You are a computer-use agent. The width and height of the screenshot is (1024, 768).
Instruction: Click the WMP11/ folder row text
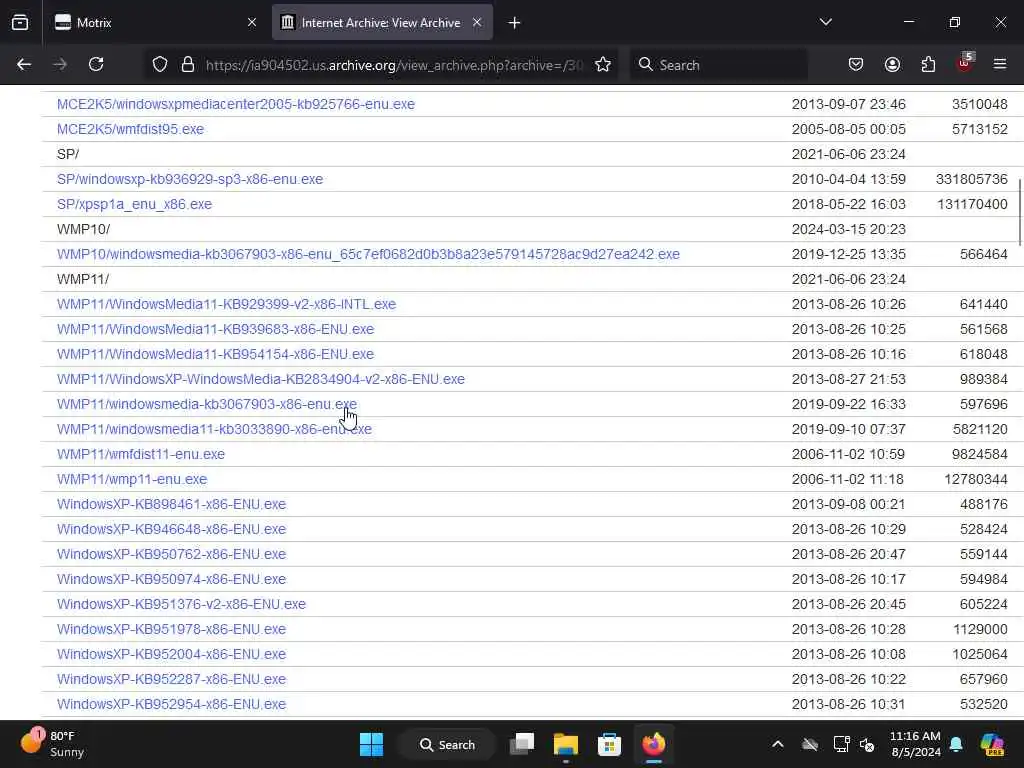pyautogui.click(x=83, y=279)
